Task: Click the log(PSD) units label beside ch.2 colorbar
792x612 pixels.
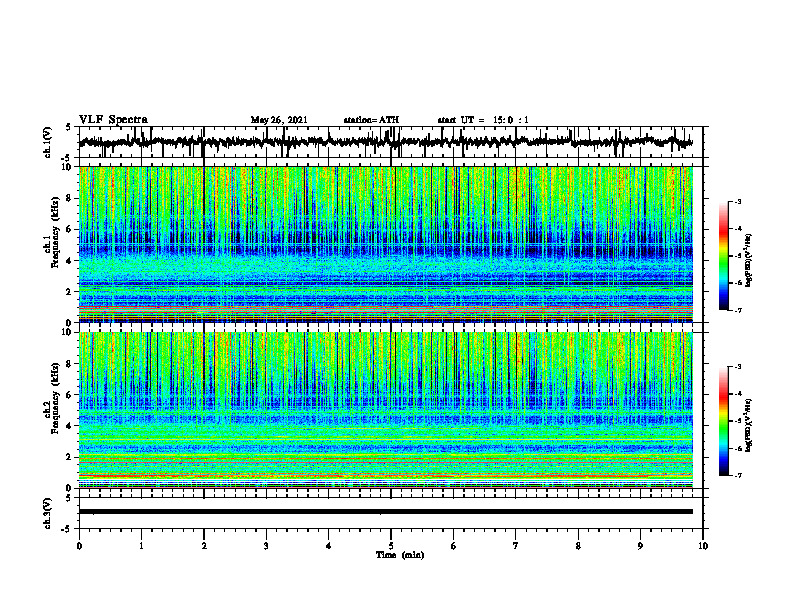Action: pos(748,425)
